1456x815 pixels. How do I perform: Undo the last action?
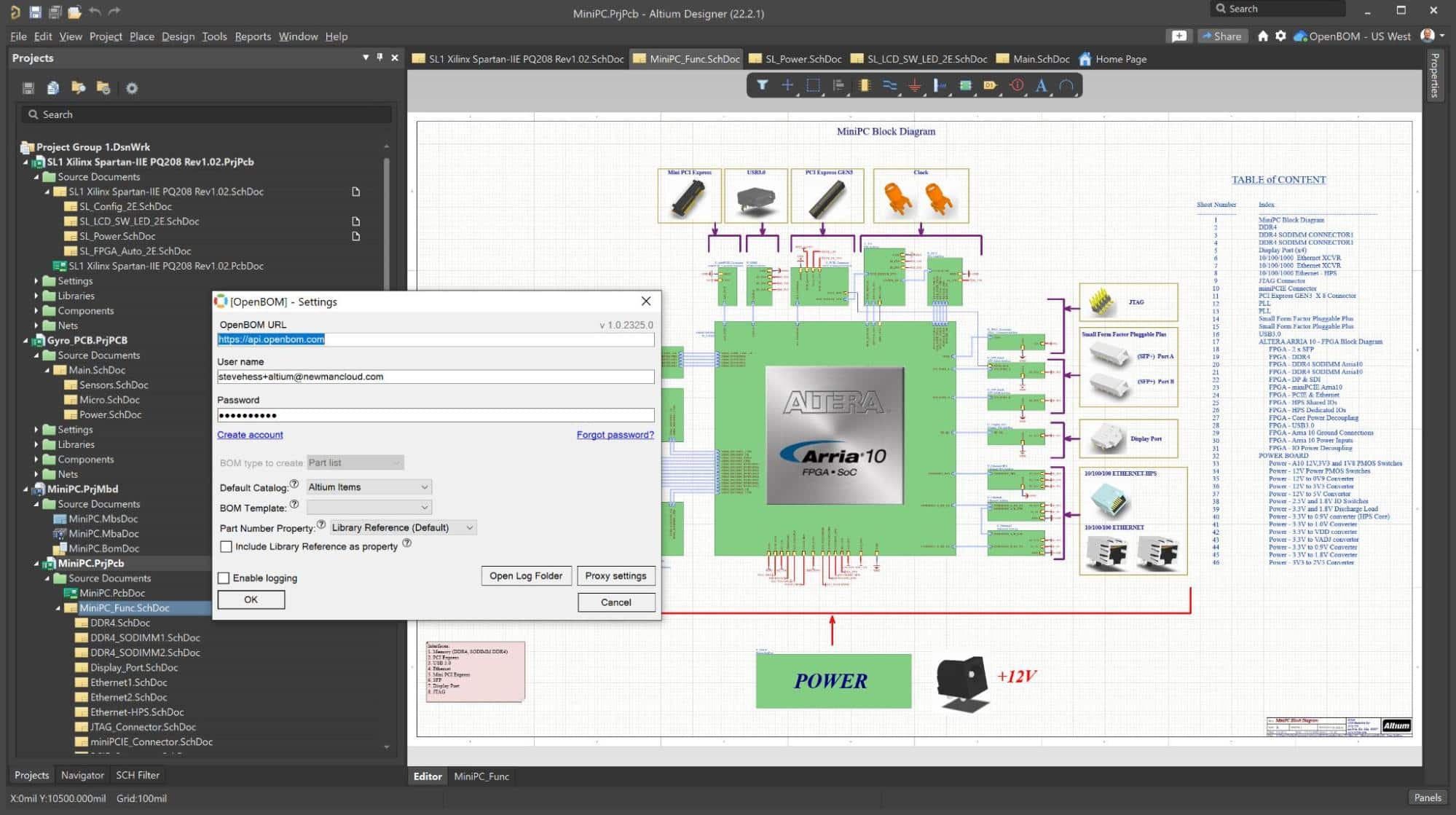tap(95, 12)
